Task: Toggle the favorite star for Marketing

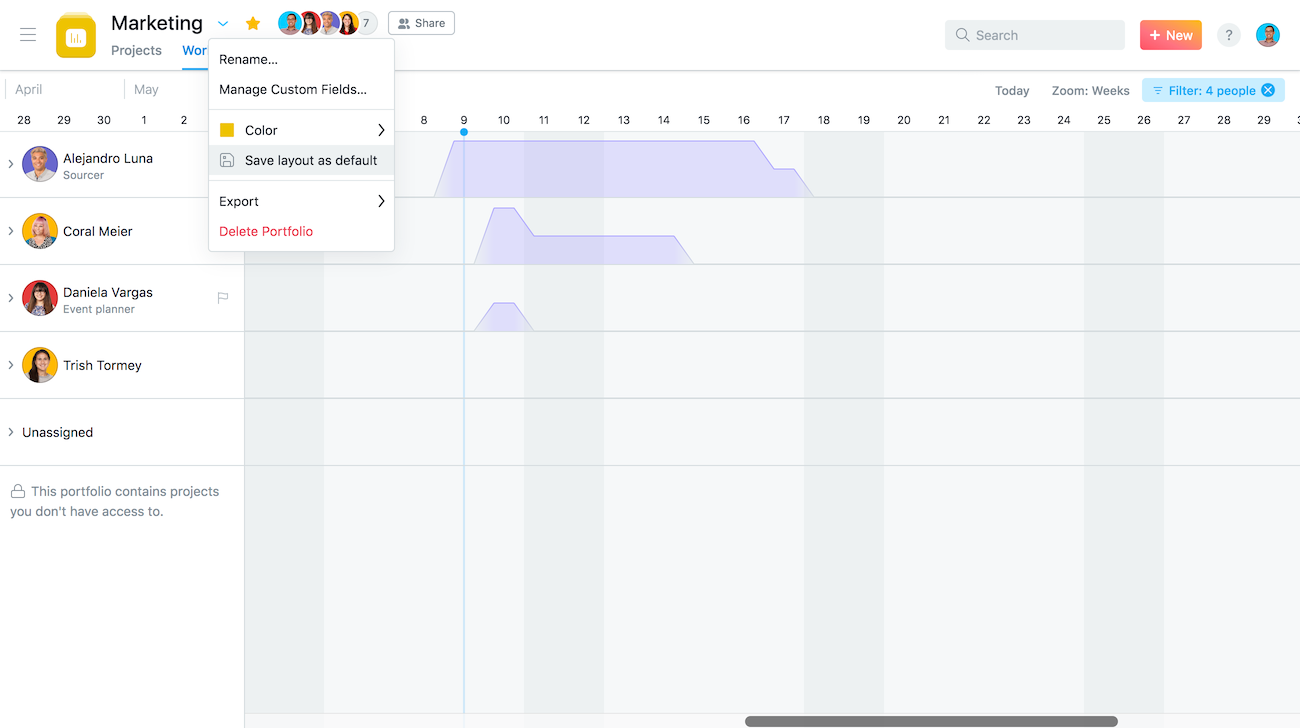Action: point(253,23)
